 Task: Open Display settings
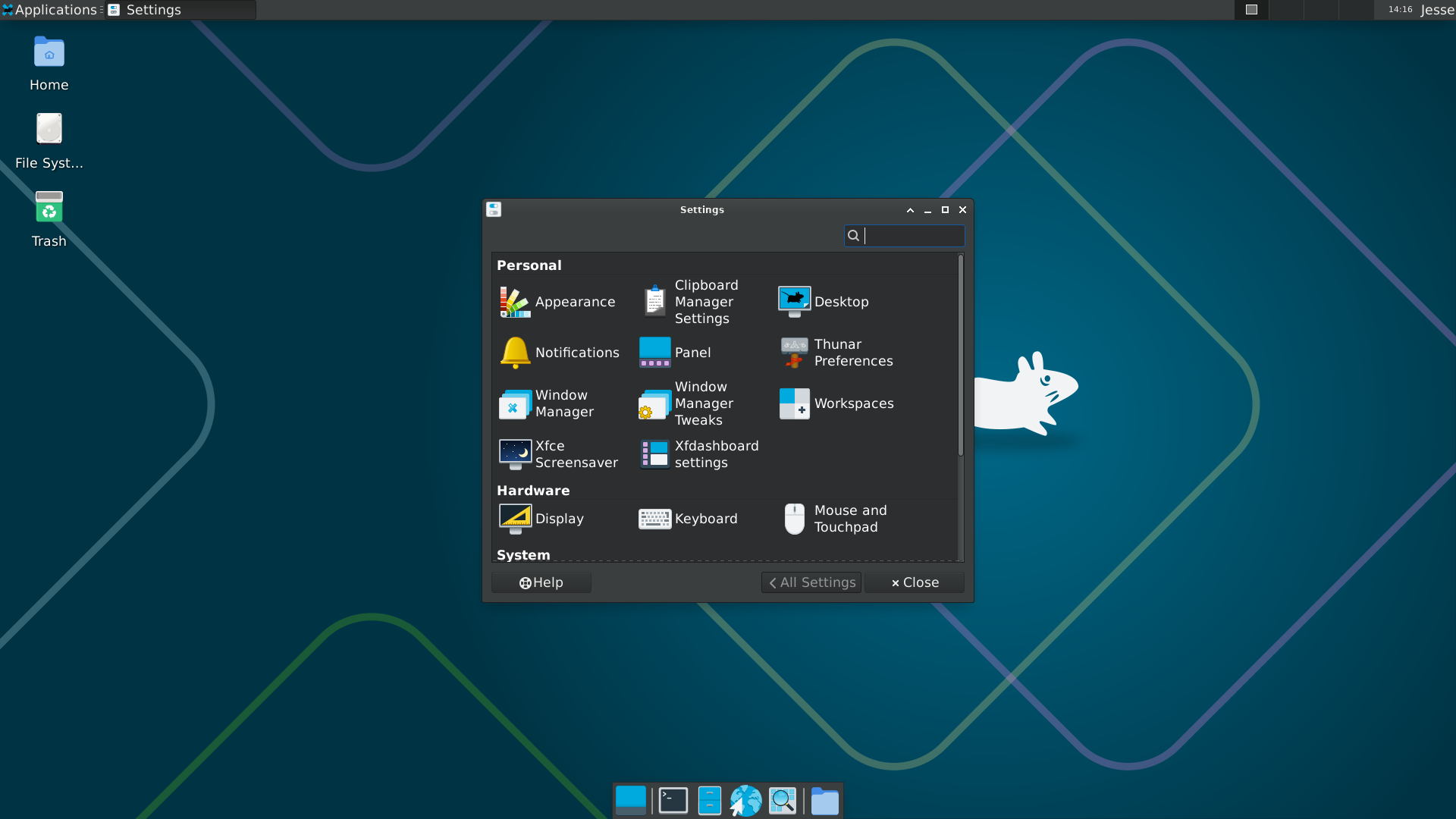pos(541,519)
